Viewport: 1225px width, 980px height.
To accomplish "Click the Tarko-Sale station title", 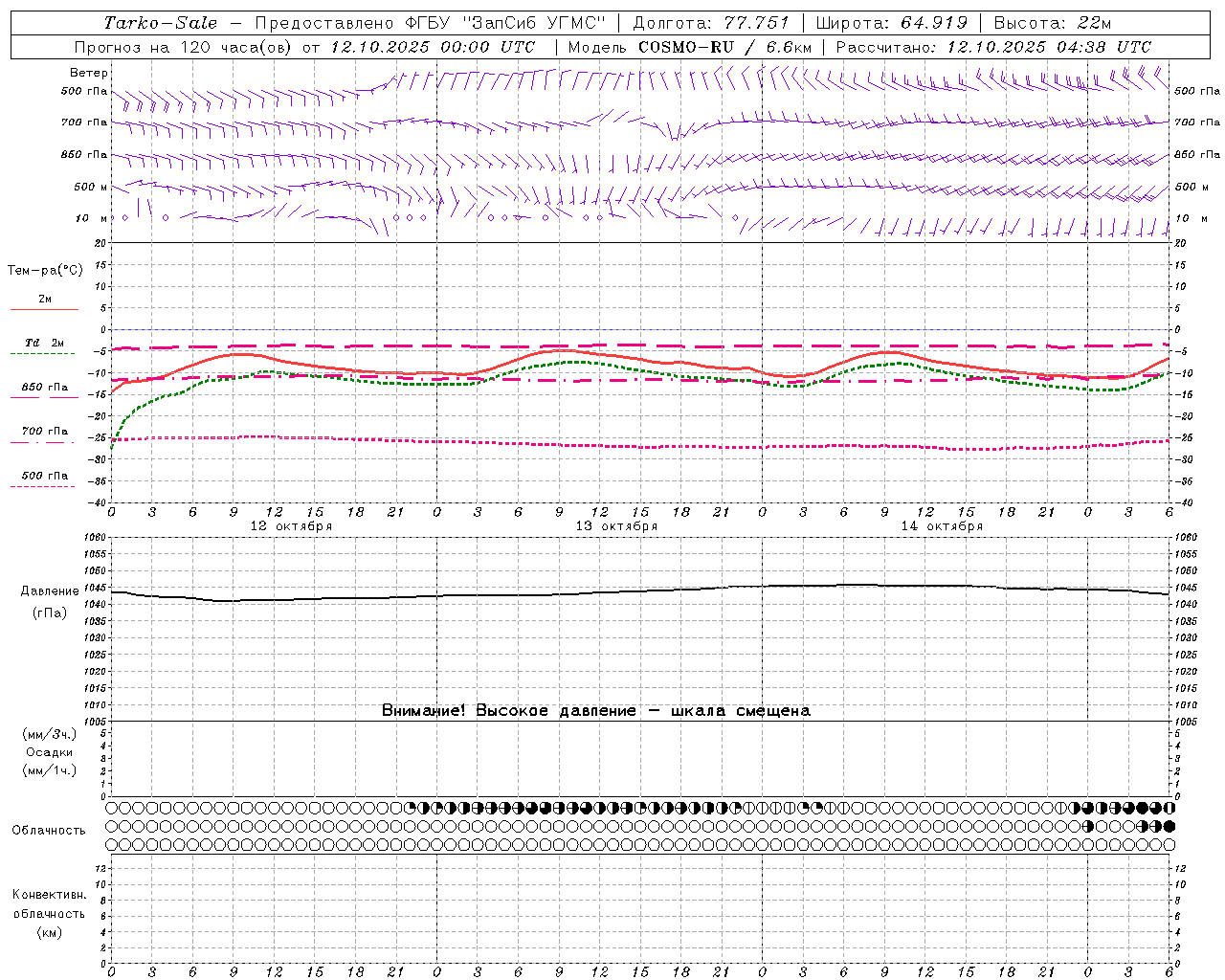I will point(160,23).
